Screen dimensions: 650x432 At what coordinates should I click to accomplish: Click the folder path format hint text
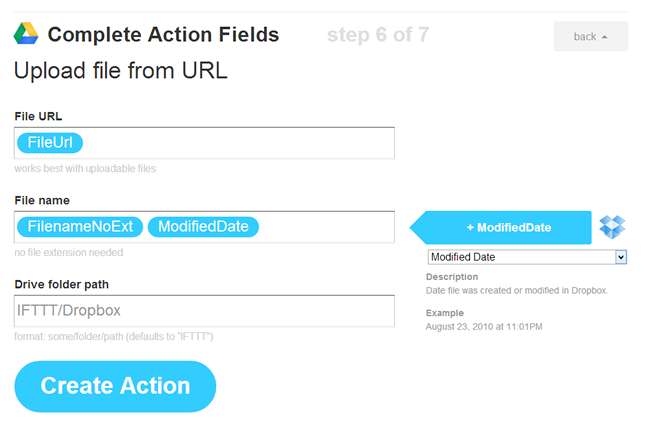[113, 336]
